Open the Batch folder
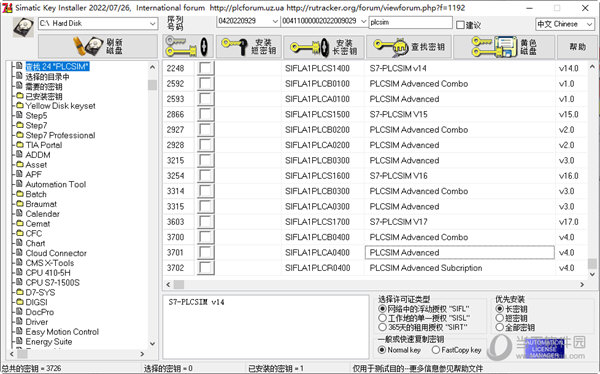 point(36,194)
